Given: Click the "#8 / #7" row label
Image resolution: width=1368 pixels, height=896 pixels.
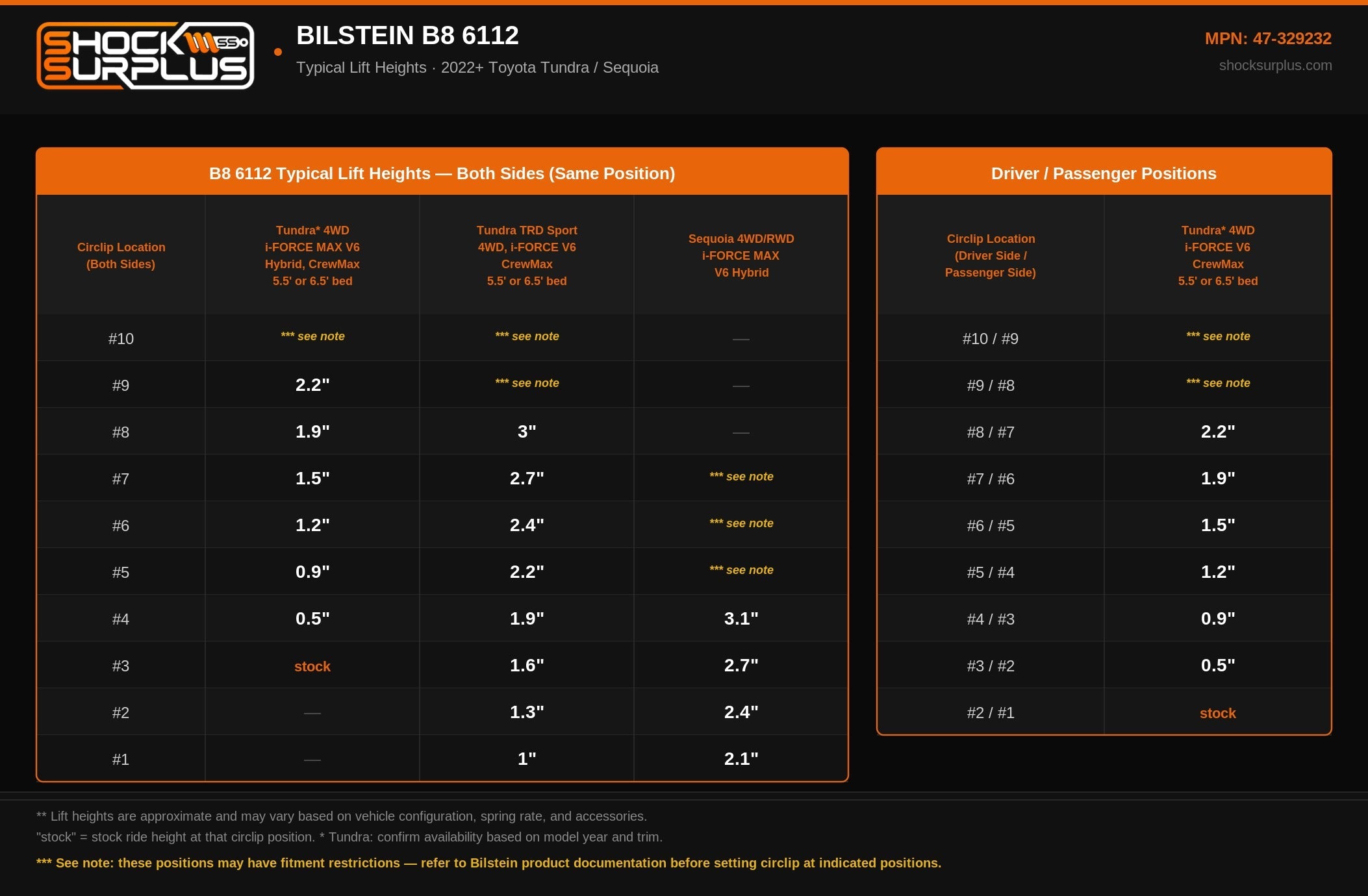Looking at the screenshot, I should click(991, 432).
